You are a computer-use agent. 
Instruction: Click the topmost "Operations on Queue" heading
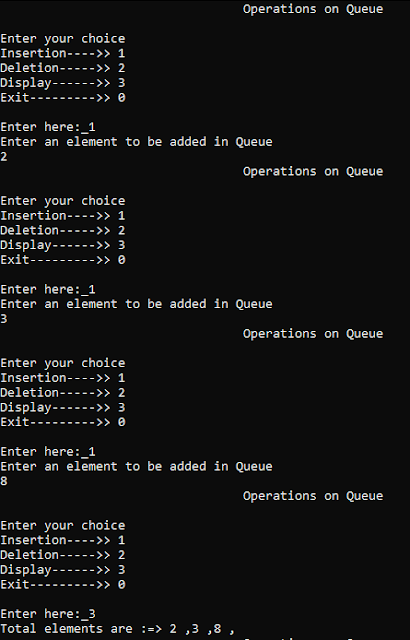point(313,9)
